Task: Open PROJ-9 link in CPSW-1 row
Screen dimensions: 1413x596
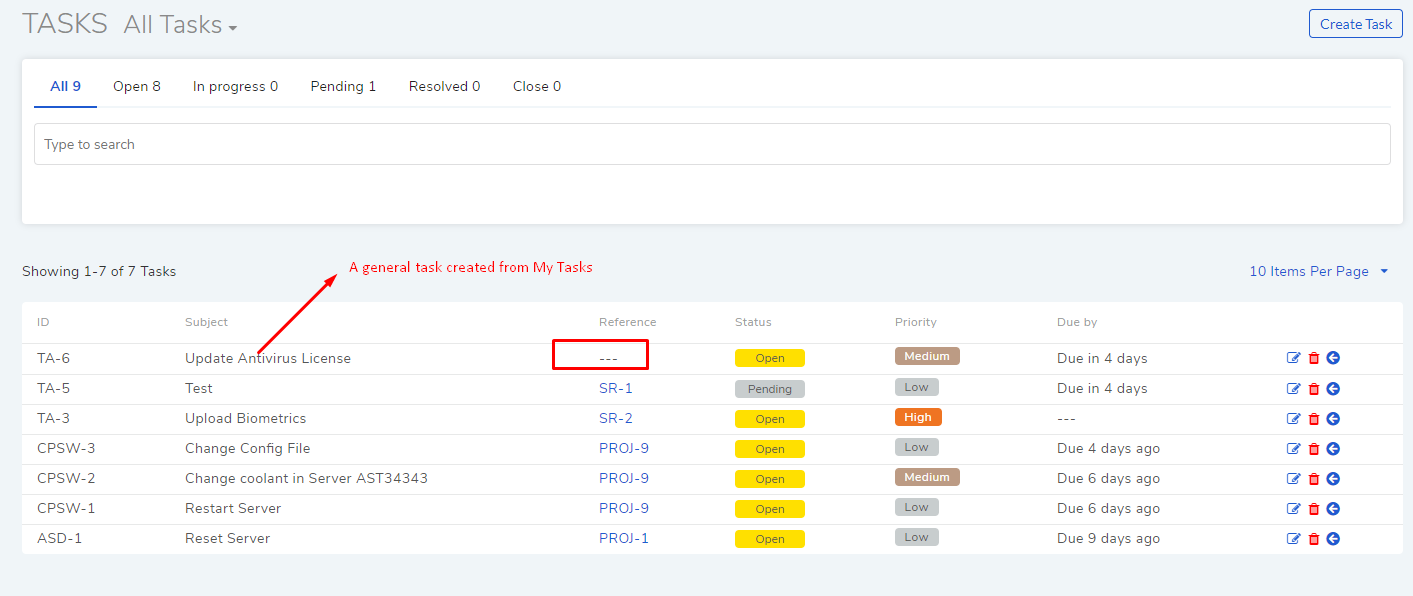Action: pyautogui.click(x=624, y=508)
